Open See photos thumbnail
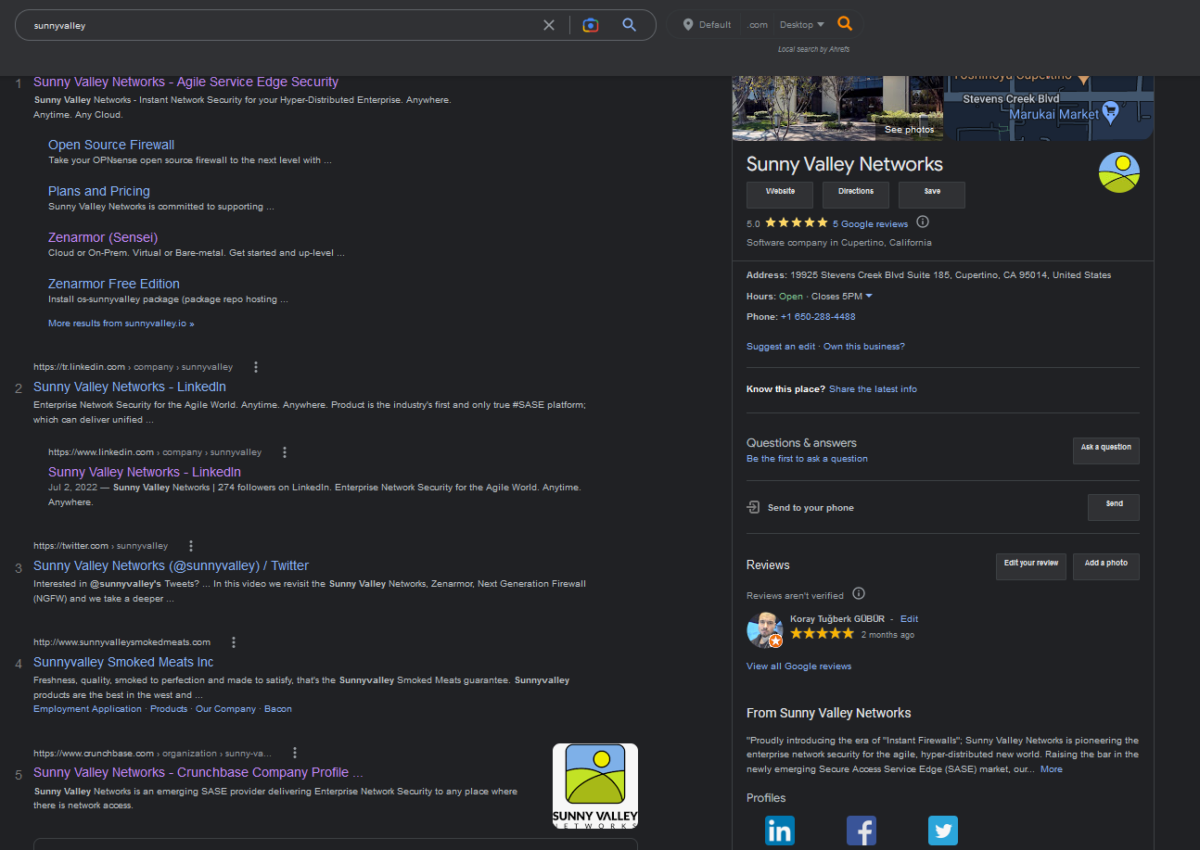This screenshot has height=850, width=1200. pos(838,107)
